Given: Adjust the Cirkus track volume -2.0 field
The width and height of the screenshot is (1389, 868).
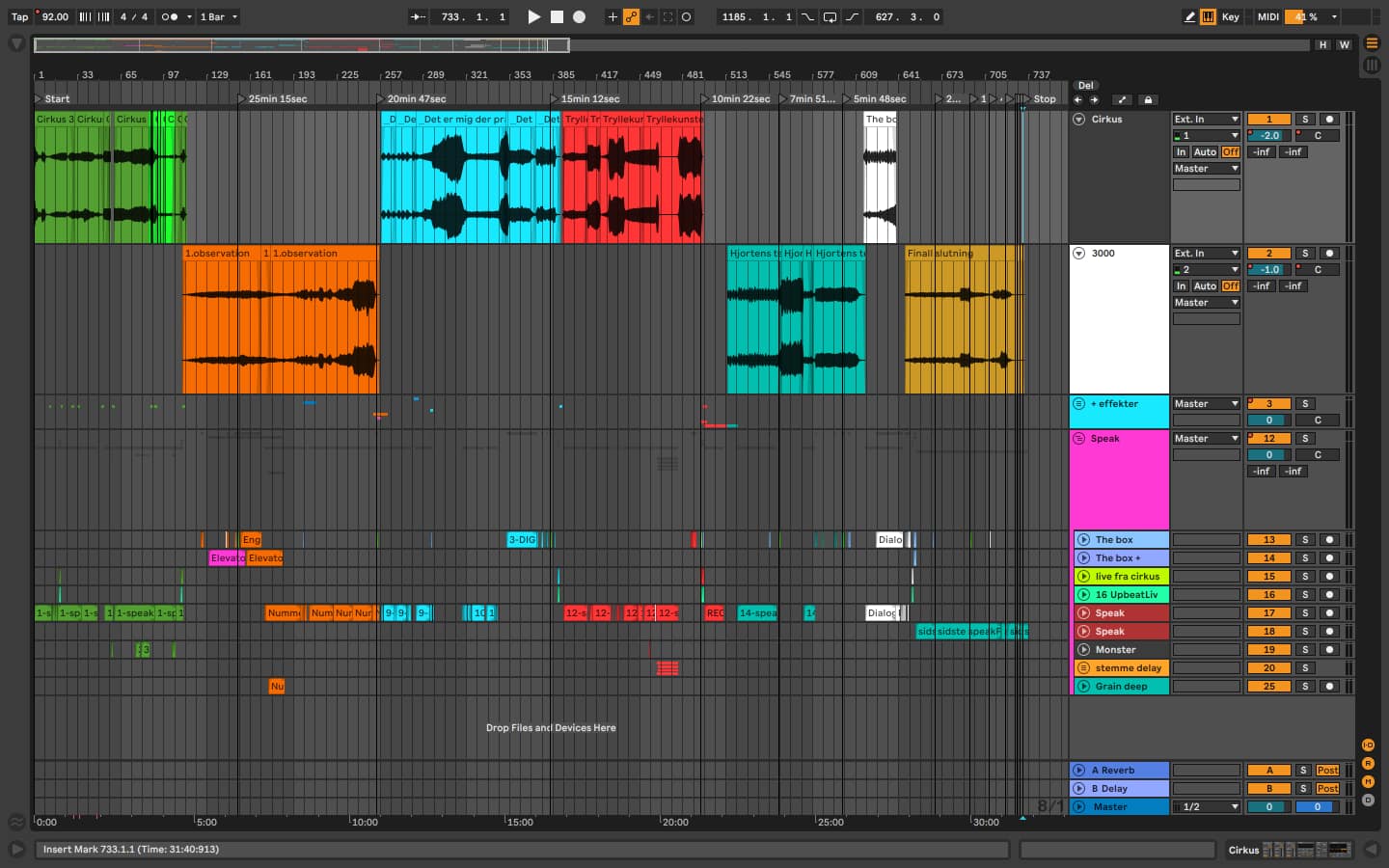Looking at the screenshot, I should point(1268,136).
